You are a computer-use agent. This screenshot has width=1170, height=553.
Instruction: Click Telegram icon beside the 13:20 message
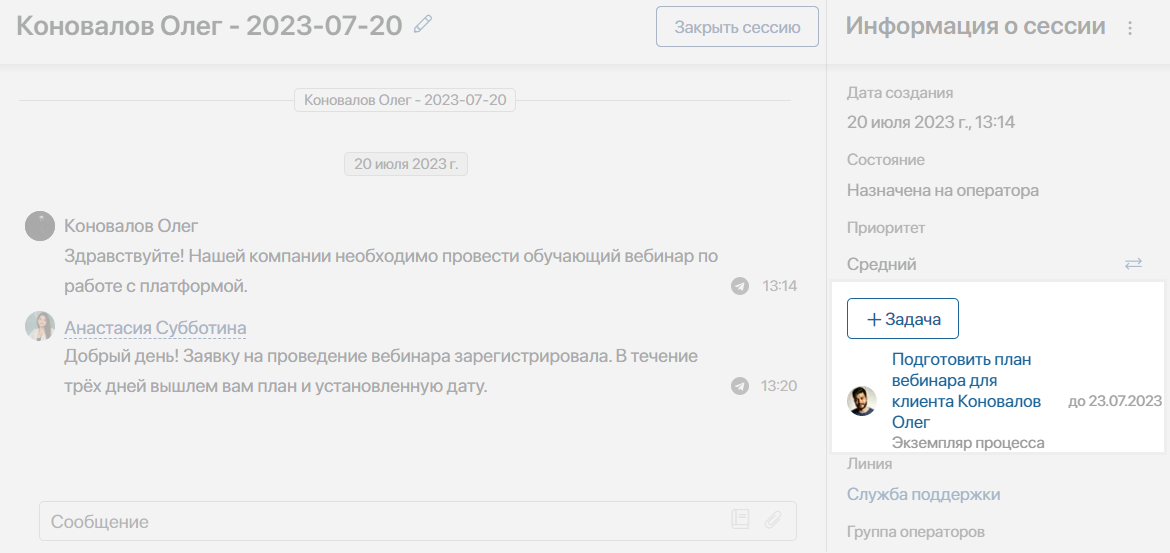click(740, 386)
